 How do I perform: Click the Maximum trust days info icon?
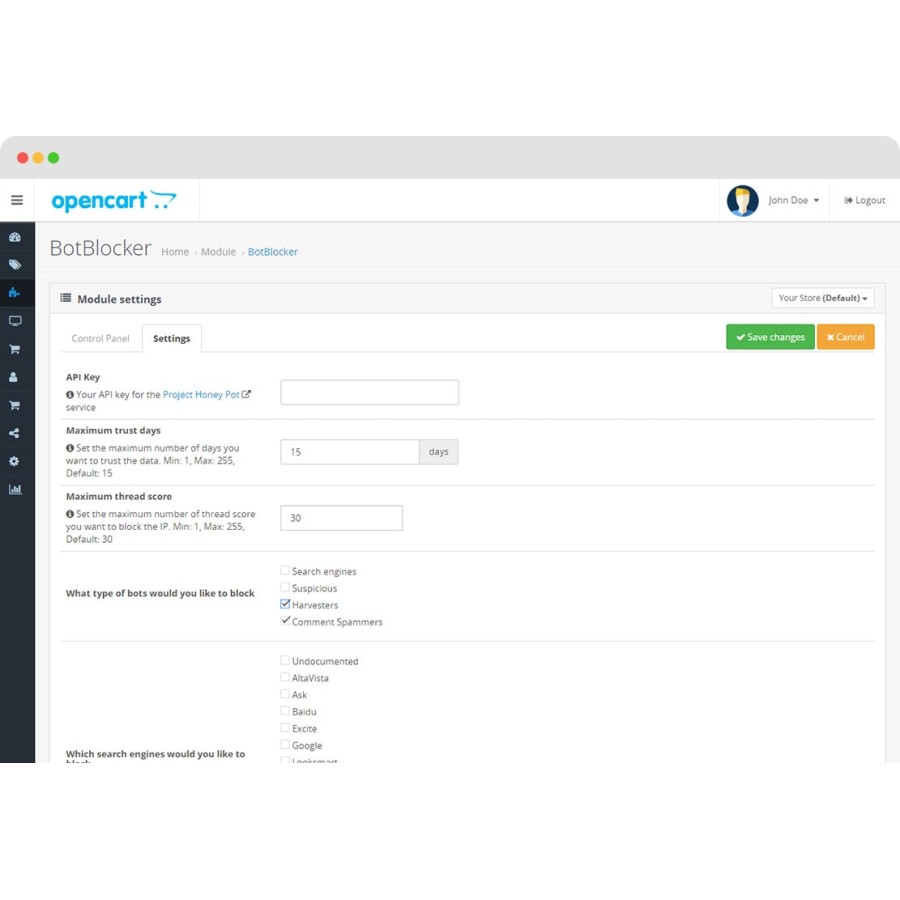70,448
